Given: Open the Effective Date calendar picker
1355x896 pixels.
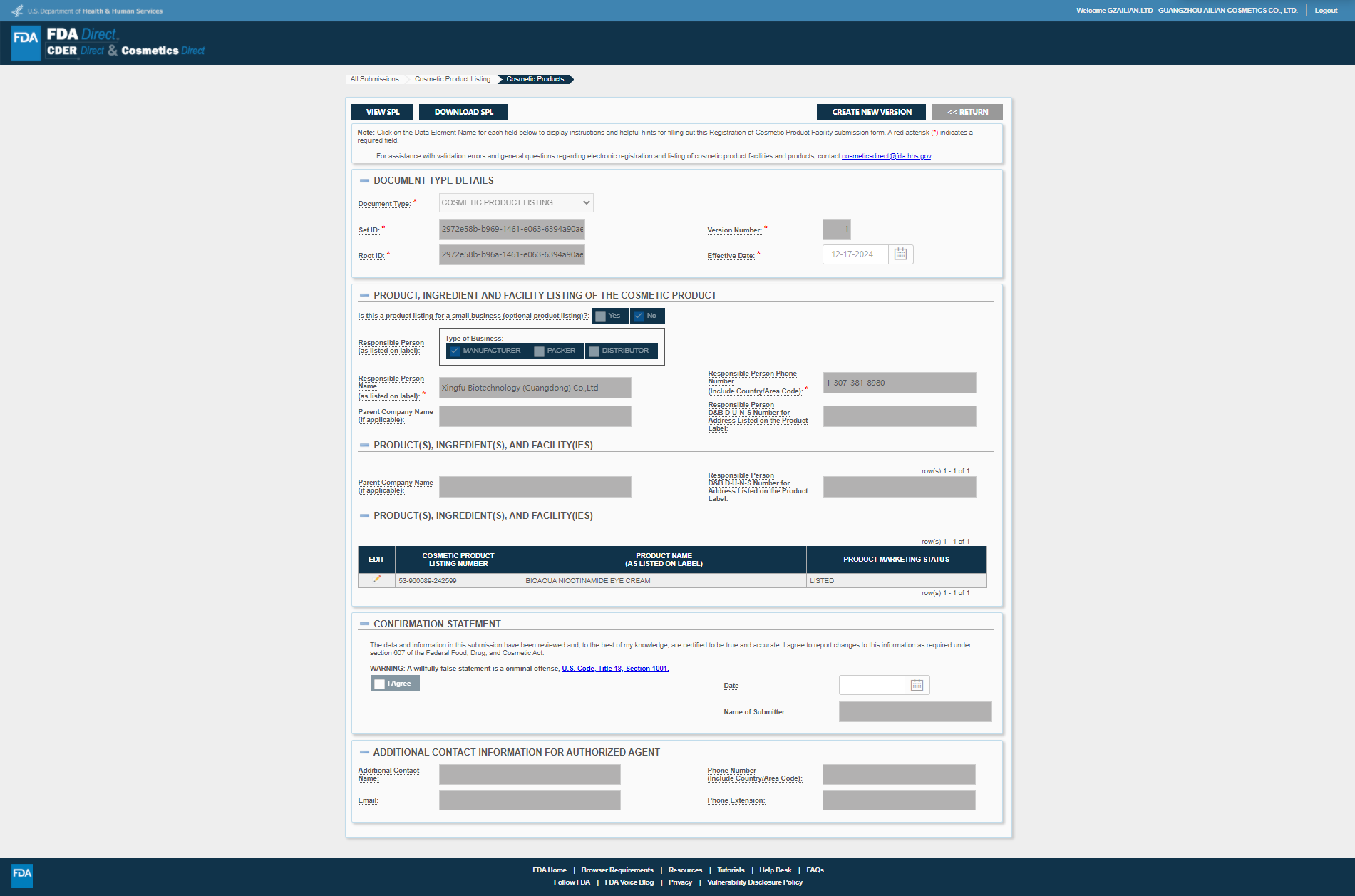Looking at the screenshot, I should [x=900, y=254].
